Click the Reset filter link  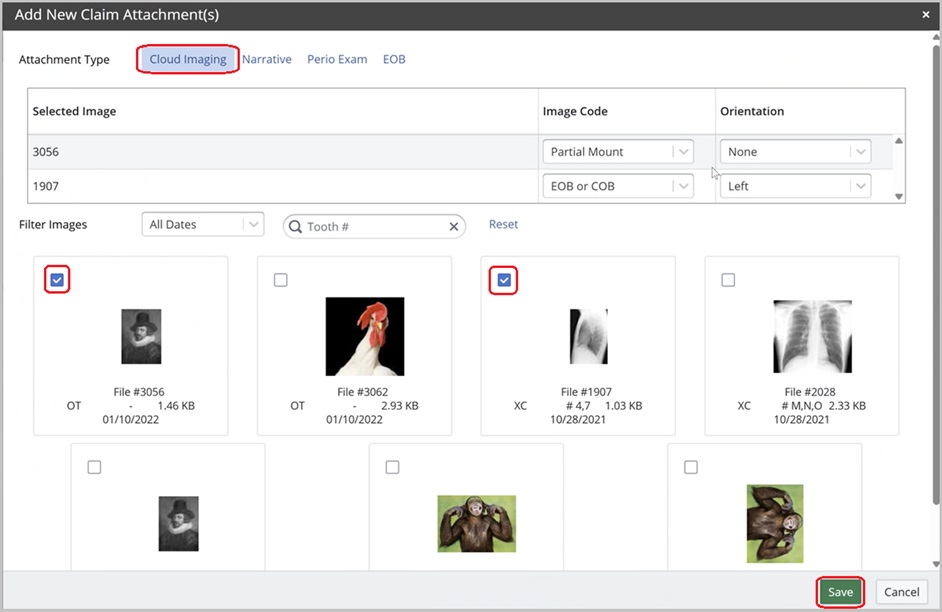coord(503,224)
